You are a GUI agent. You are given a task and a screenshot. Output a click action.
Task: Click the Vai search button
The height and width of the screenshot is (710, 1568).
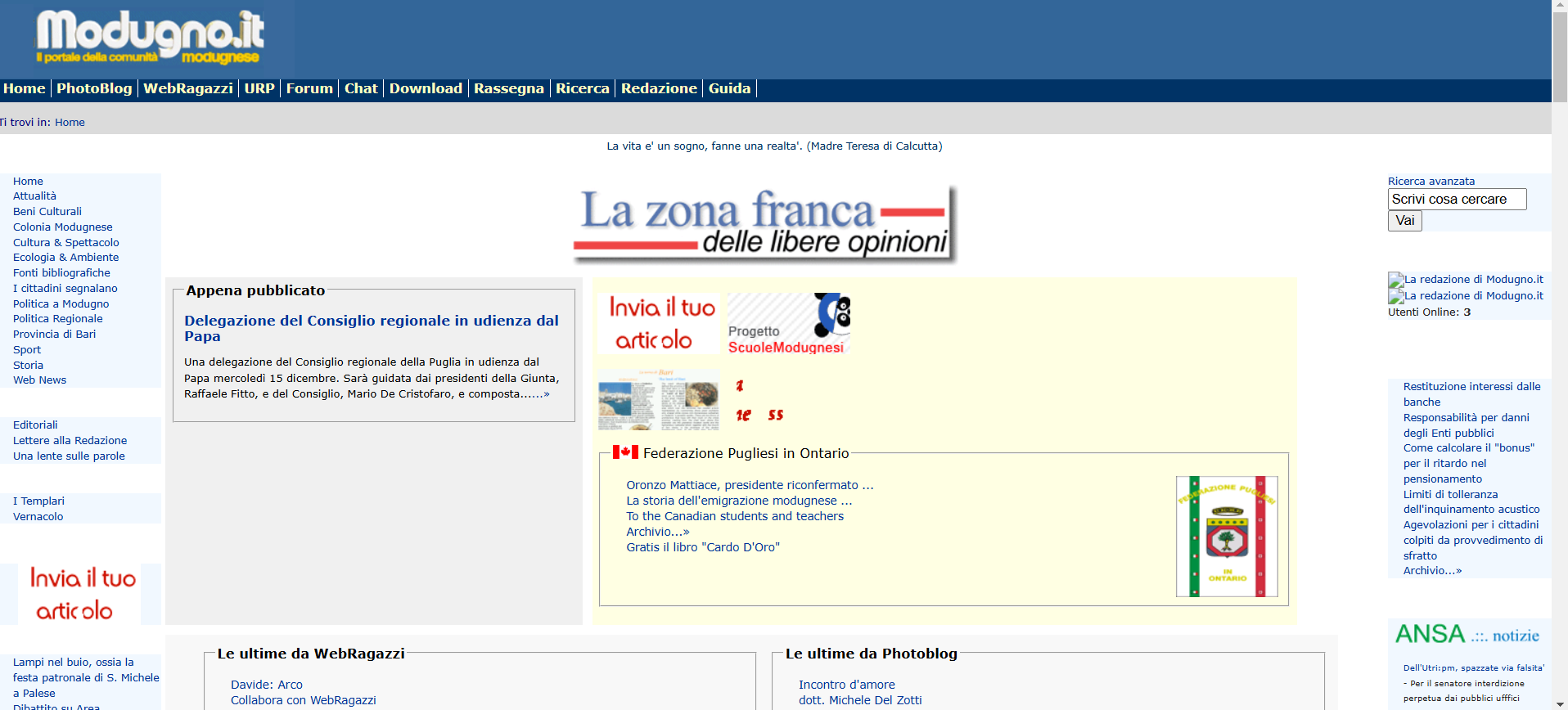point(1404,221)
